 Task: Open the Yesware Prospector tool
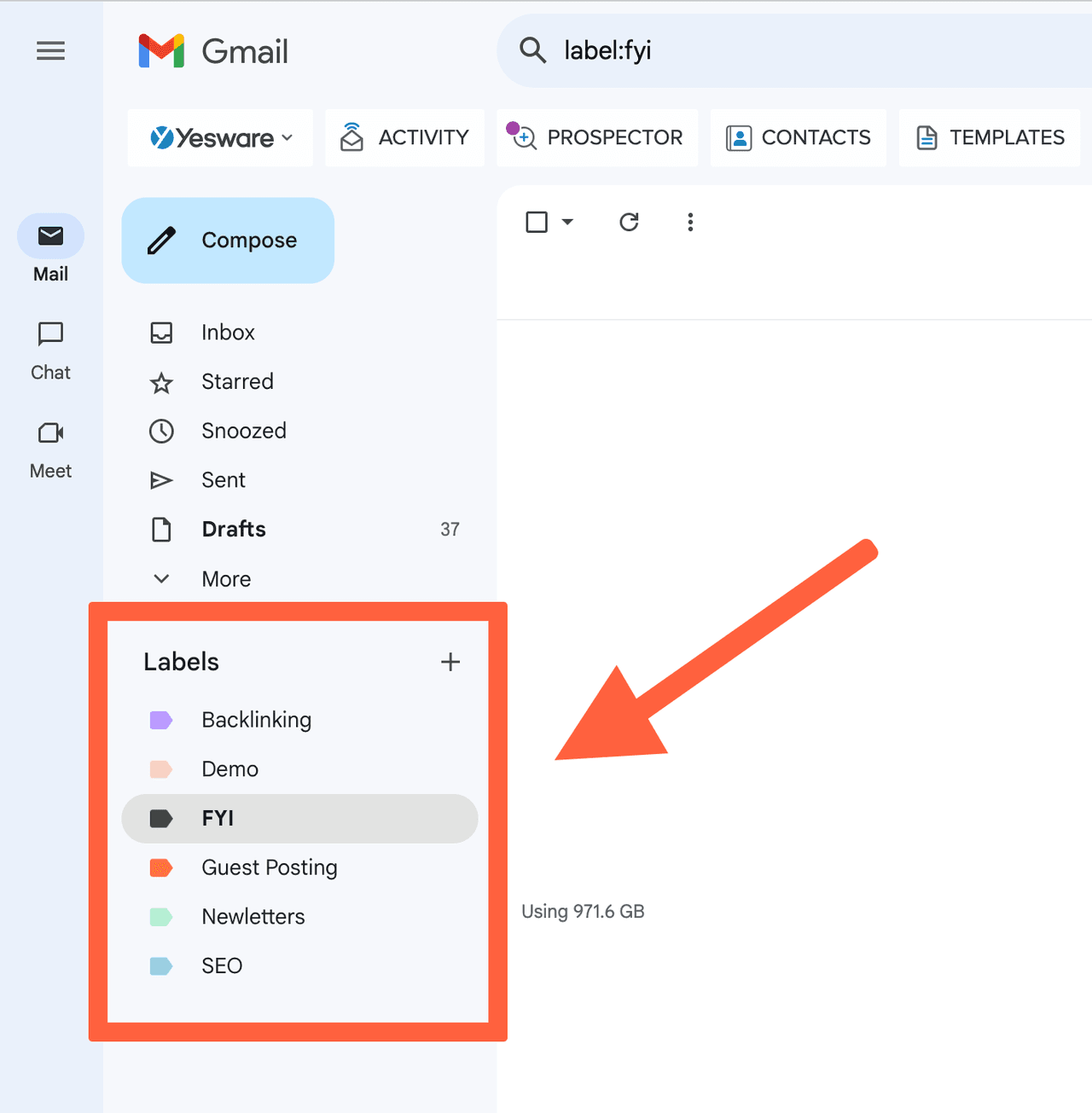click(596, 137)
